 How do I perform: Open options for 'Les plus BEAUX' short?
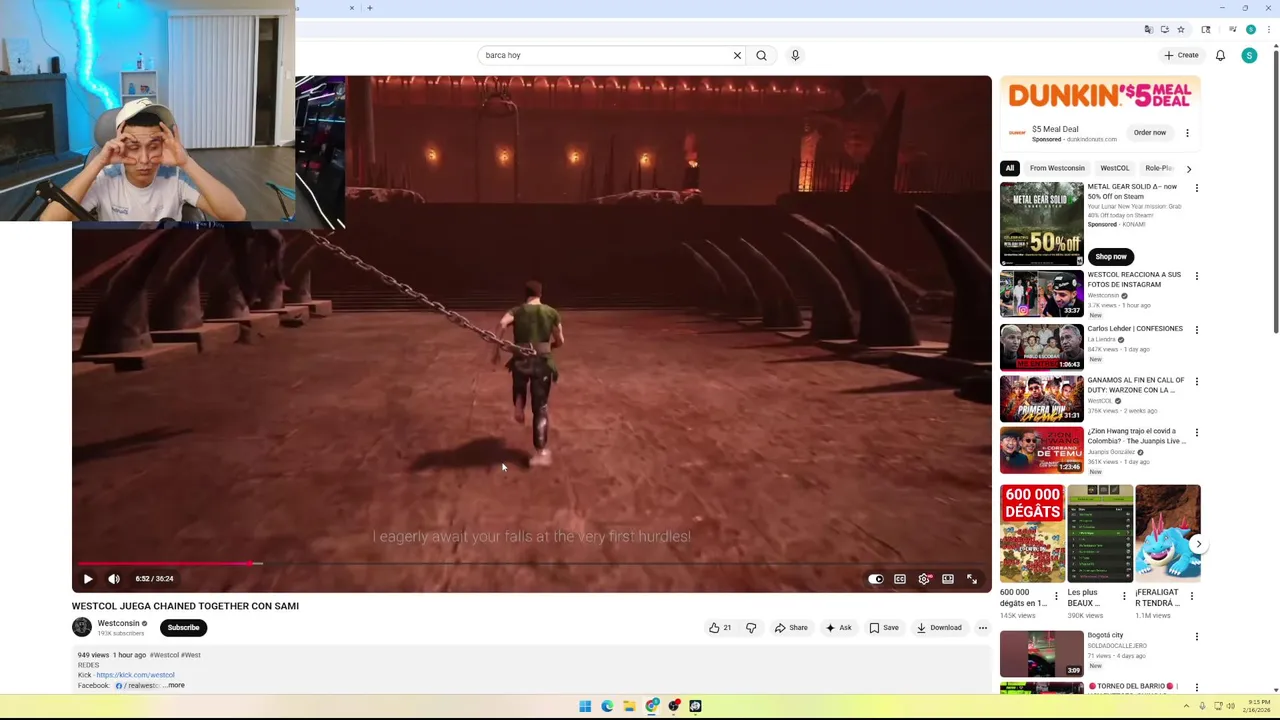click(x=1124, y=596)
